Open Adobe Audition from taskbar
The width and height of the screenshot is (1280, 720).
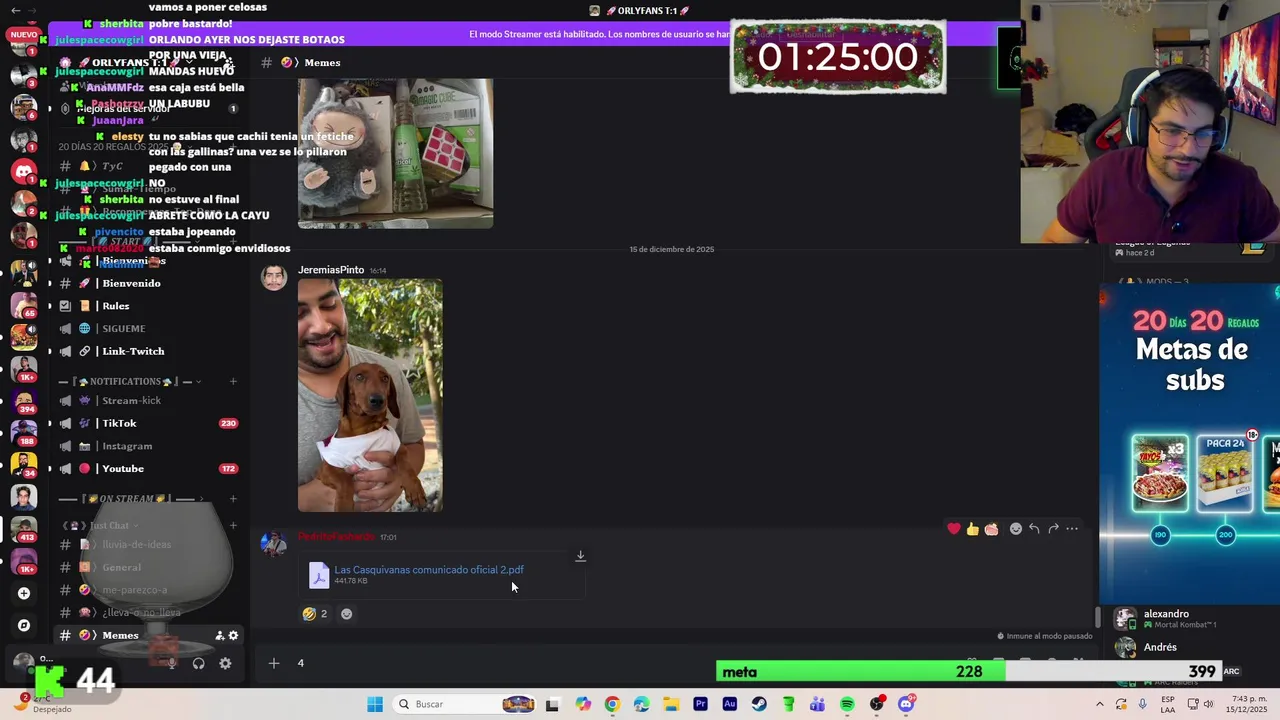(729, 704)
